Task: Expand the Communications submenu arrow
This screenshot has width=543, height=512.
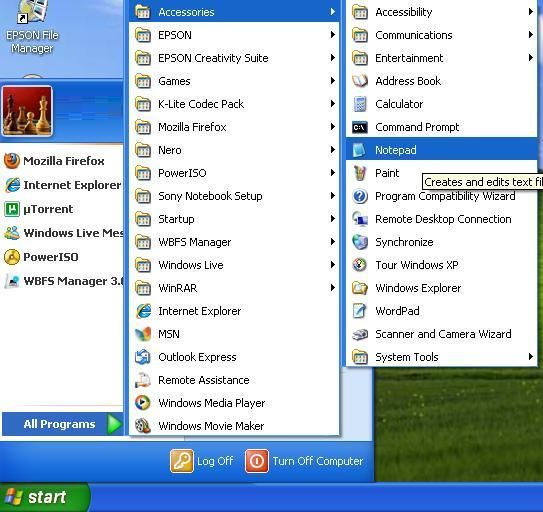Action: click(531, 35)
